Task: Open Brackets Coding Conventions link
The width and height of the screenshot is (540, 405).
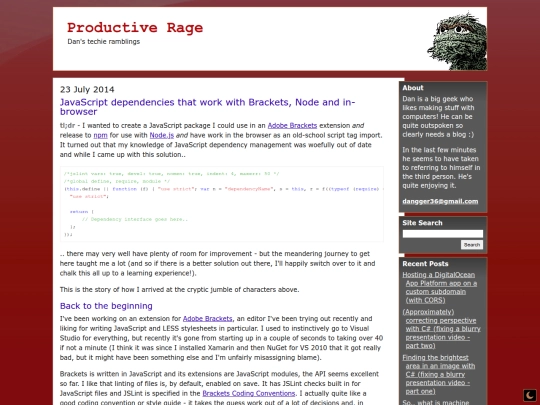Action: (x=249, y=393)
